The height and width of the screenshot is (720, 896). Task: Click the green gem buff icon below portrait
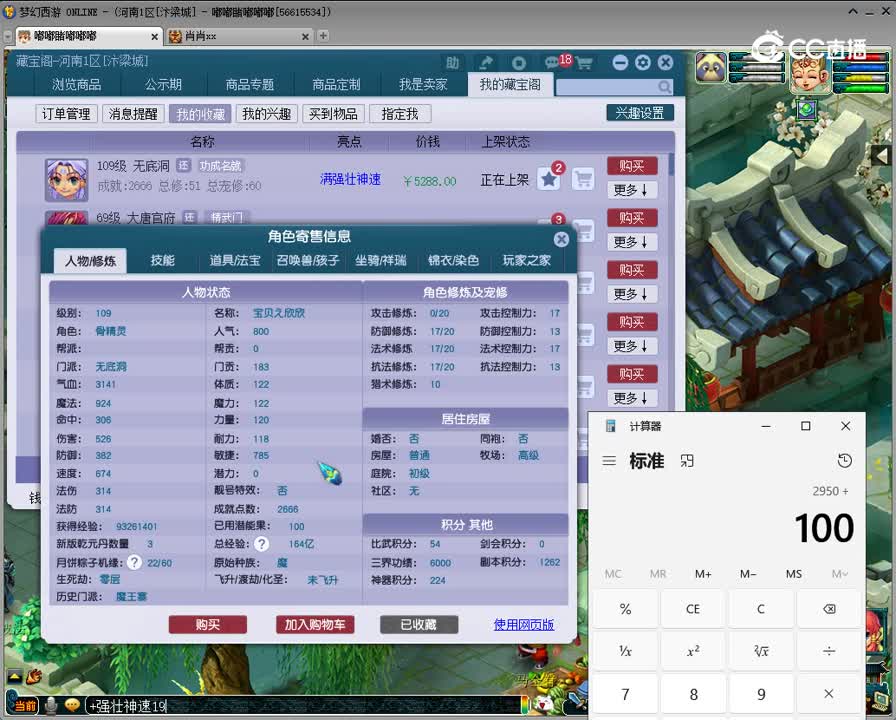pyautogui.click(x=806, y=109)
